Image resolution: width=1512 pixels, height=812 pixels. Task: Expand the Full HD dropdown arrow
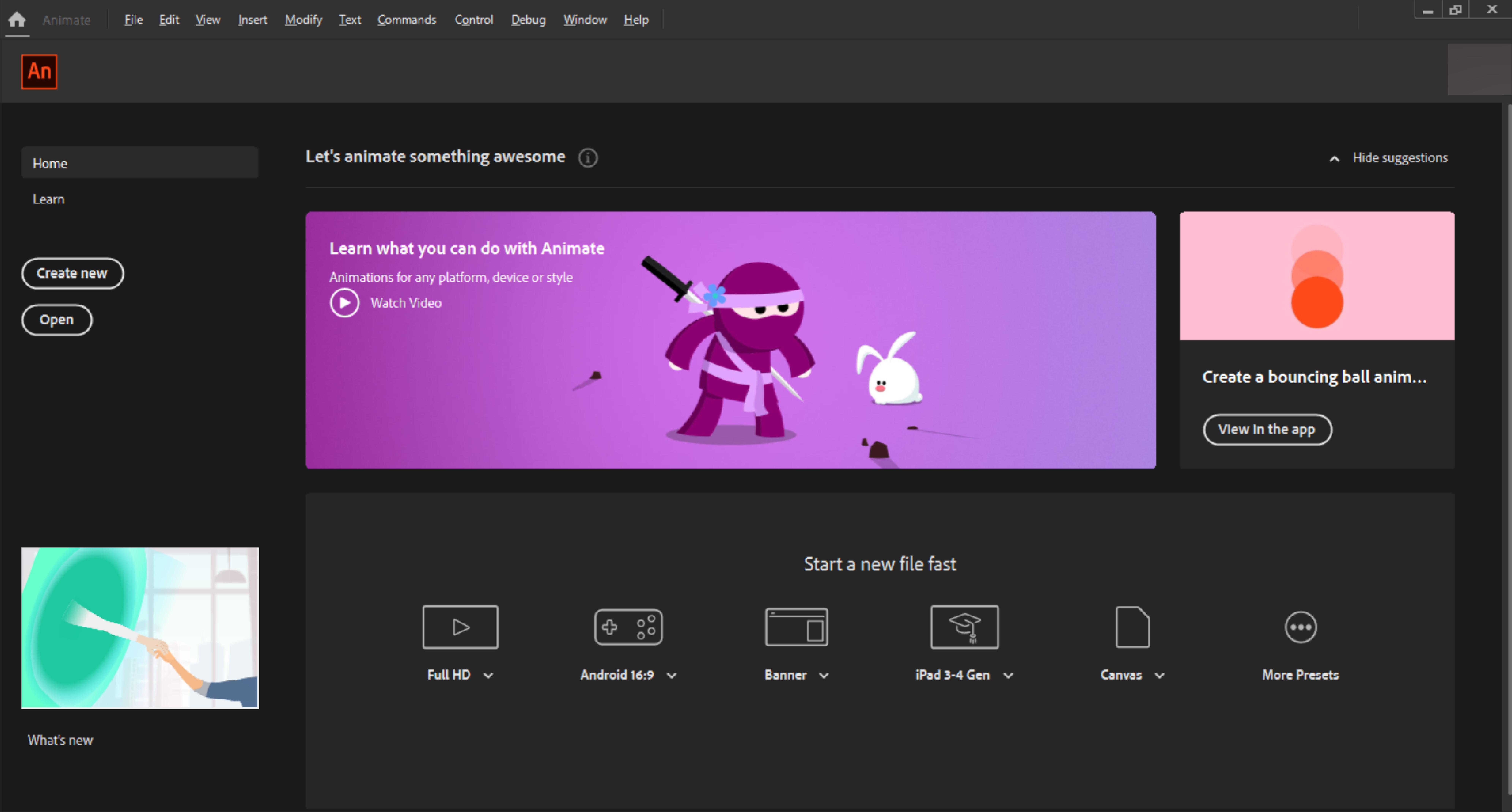pos(488,675)
